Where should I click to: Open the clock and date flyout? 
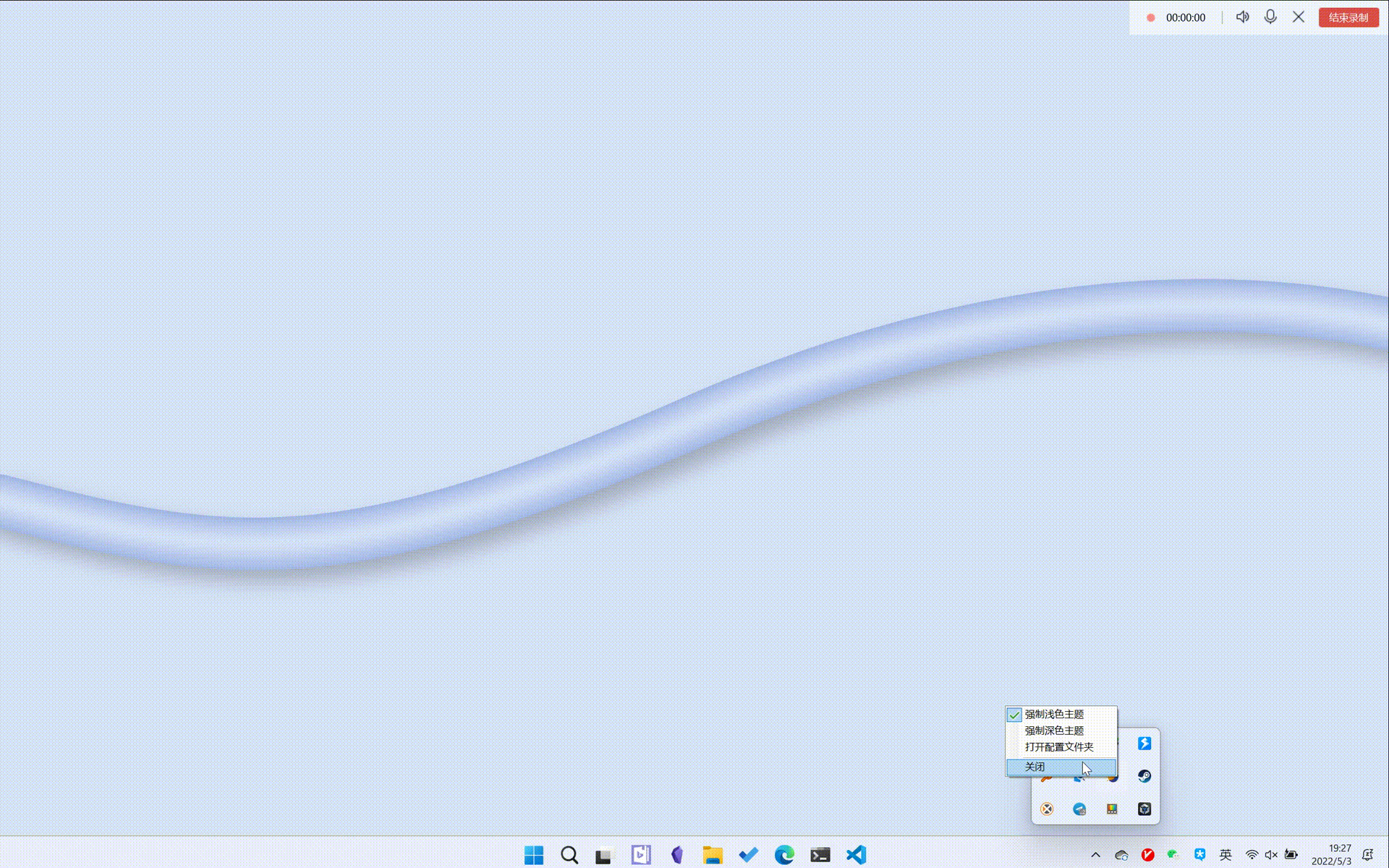coord(1332,855)
